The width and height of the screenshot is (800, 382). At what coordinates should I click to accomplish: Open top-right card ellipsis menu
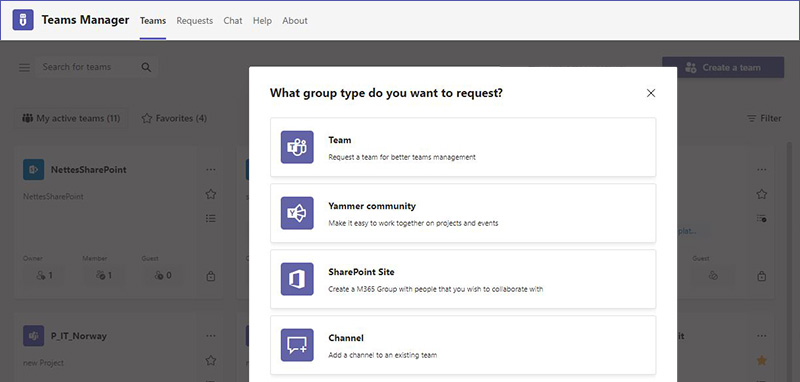coord(762,169)
